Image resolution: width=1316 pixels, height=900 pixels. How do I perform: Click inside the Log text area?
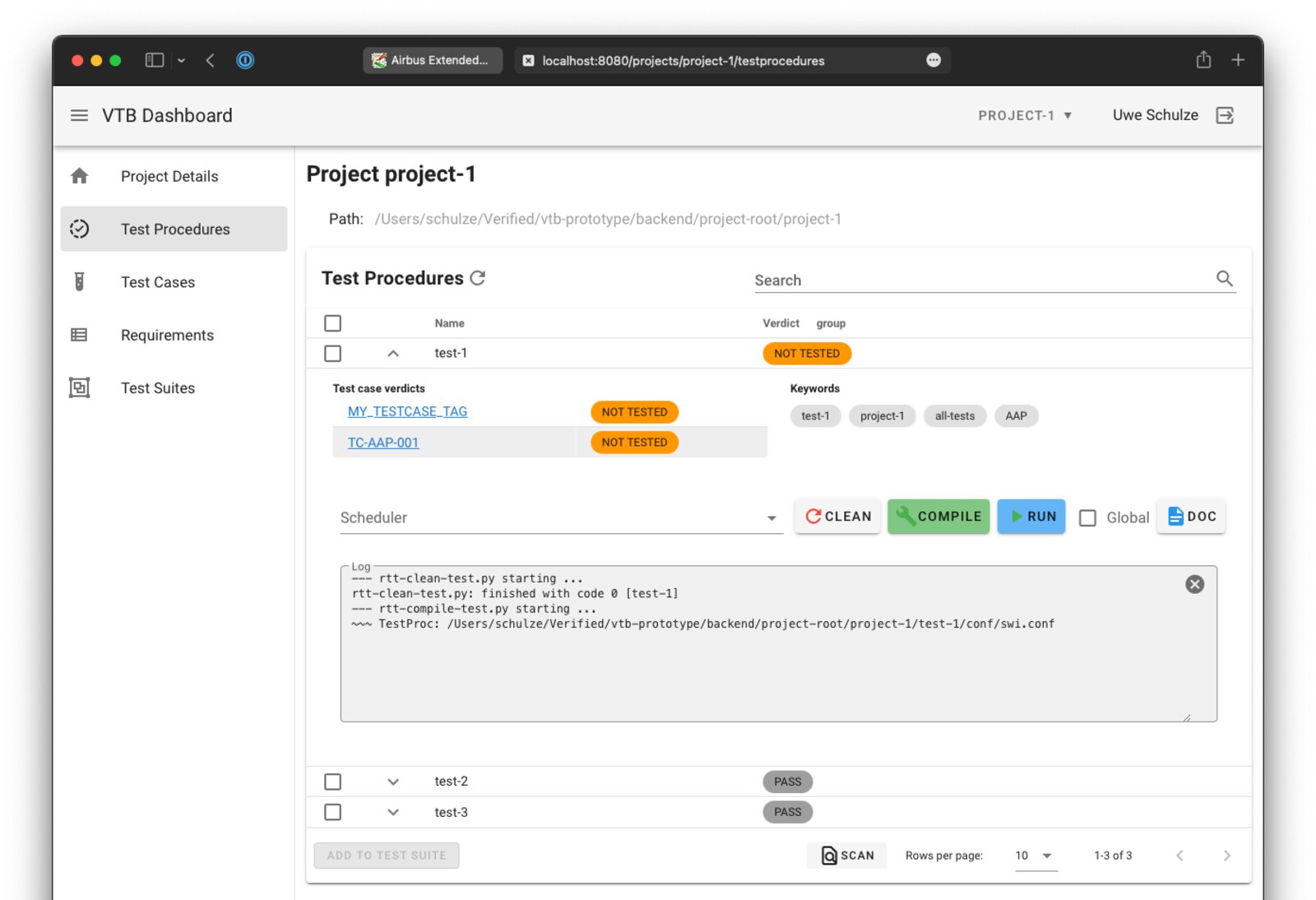(778, 644)
